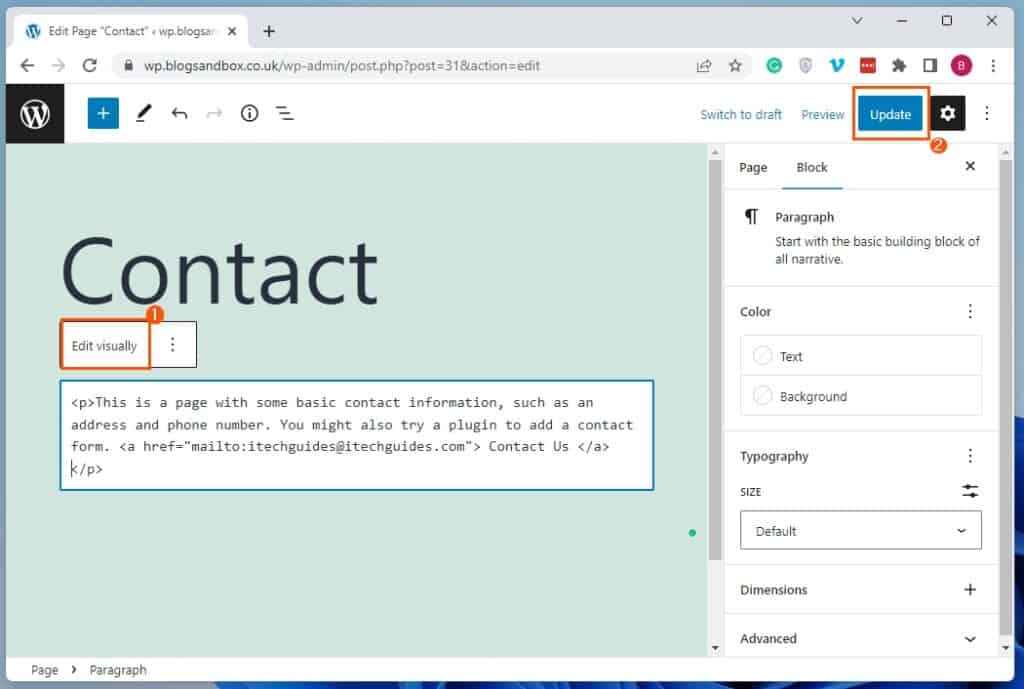Close the Edit Page Contact tab
Viewport: 1024px width, 689px height.
pos(232,31)
